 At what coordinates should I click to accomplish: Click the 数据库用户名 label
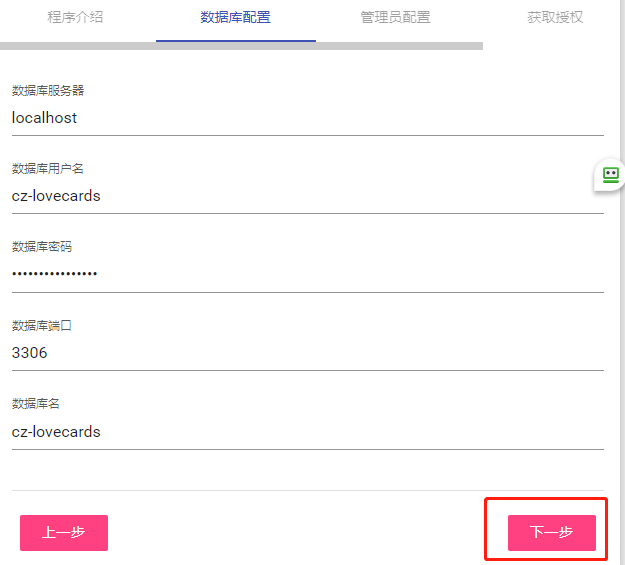click(x=48, y=168)
